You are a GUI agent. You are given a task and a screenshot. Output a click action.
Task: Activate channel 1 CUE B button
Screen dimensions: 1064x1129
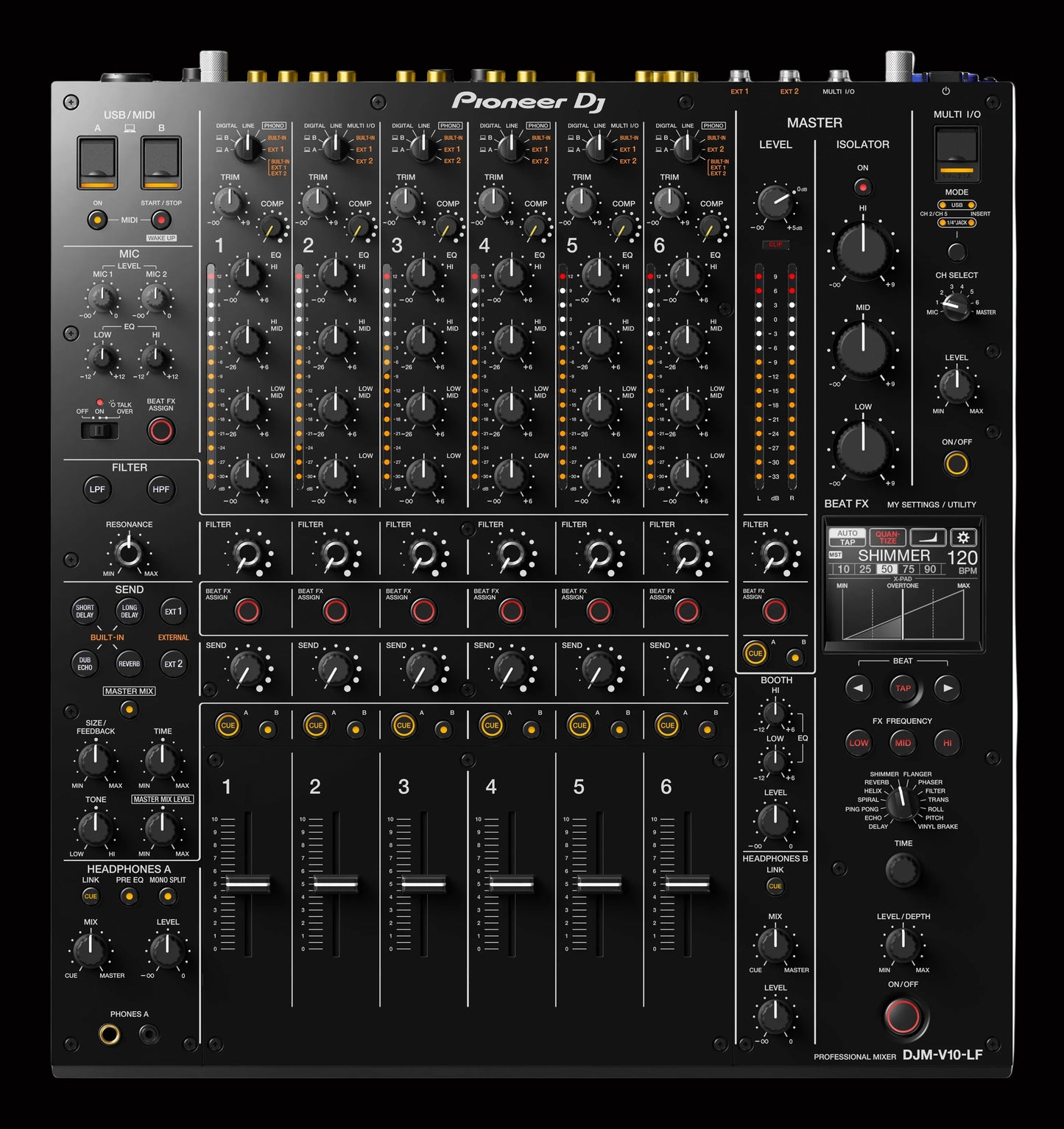point(268,729)
